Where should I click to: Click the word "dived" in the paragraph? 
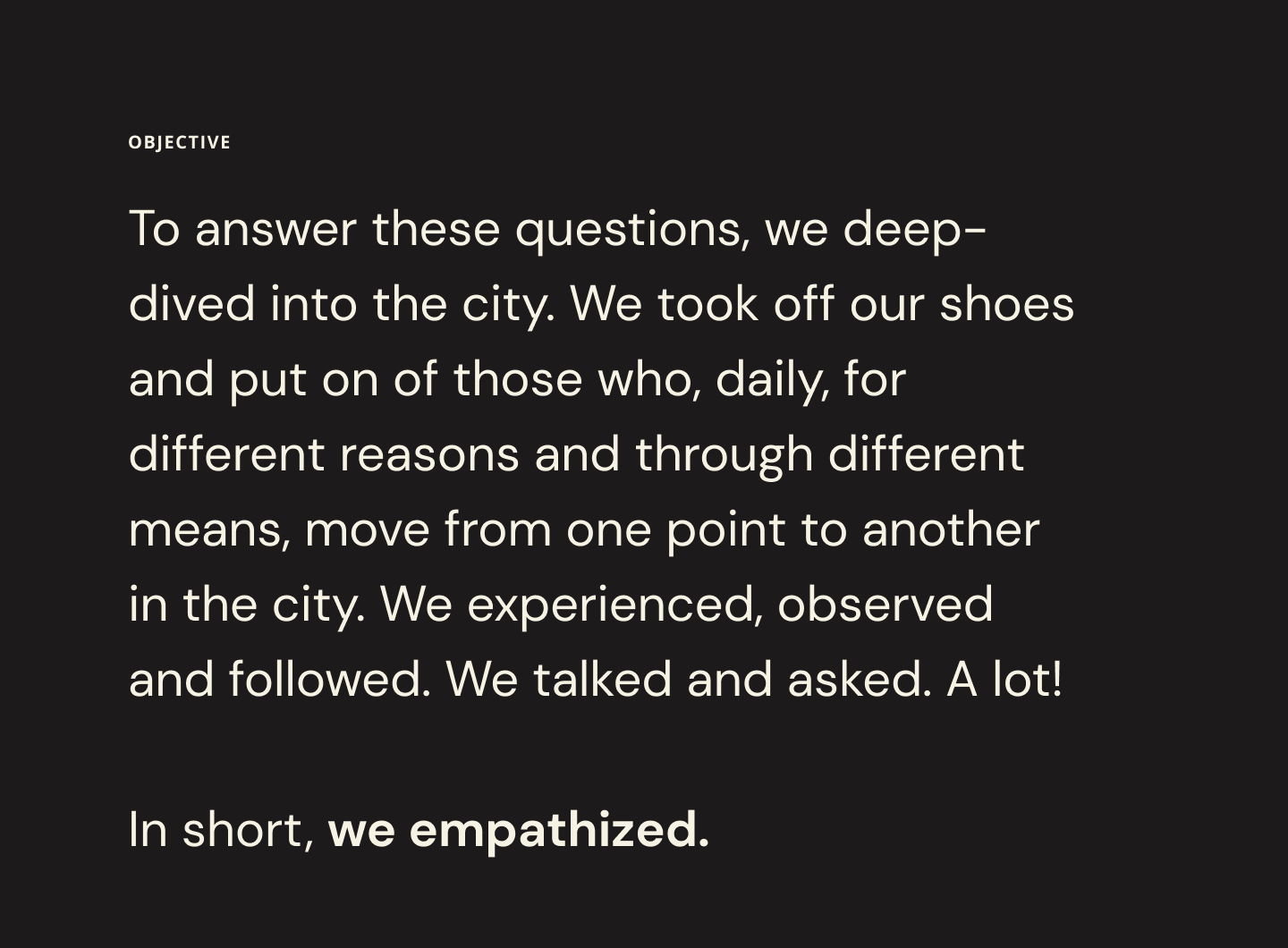coord(191,304)
